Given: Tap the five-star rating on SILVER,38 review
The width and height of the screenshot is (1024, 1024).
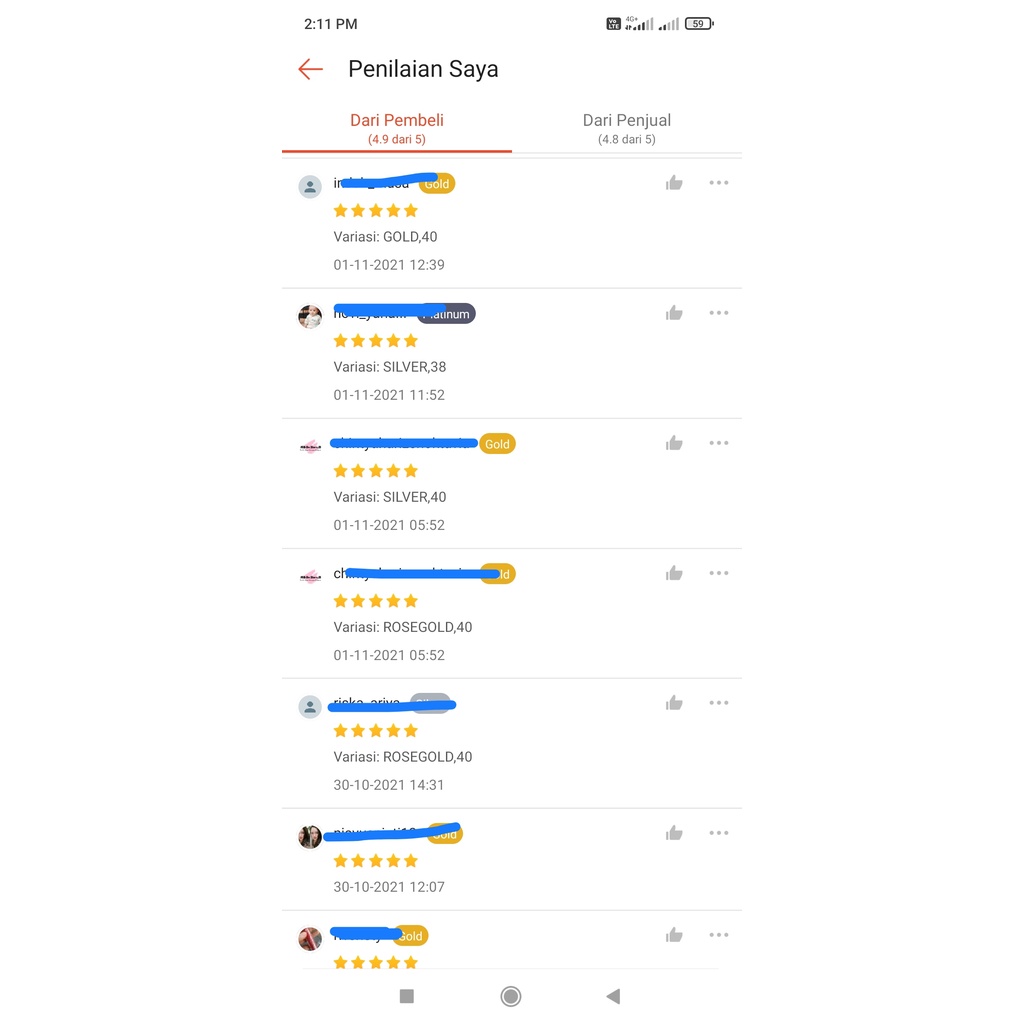Looking at the screenshot, I should (x=376, y=341).
